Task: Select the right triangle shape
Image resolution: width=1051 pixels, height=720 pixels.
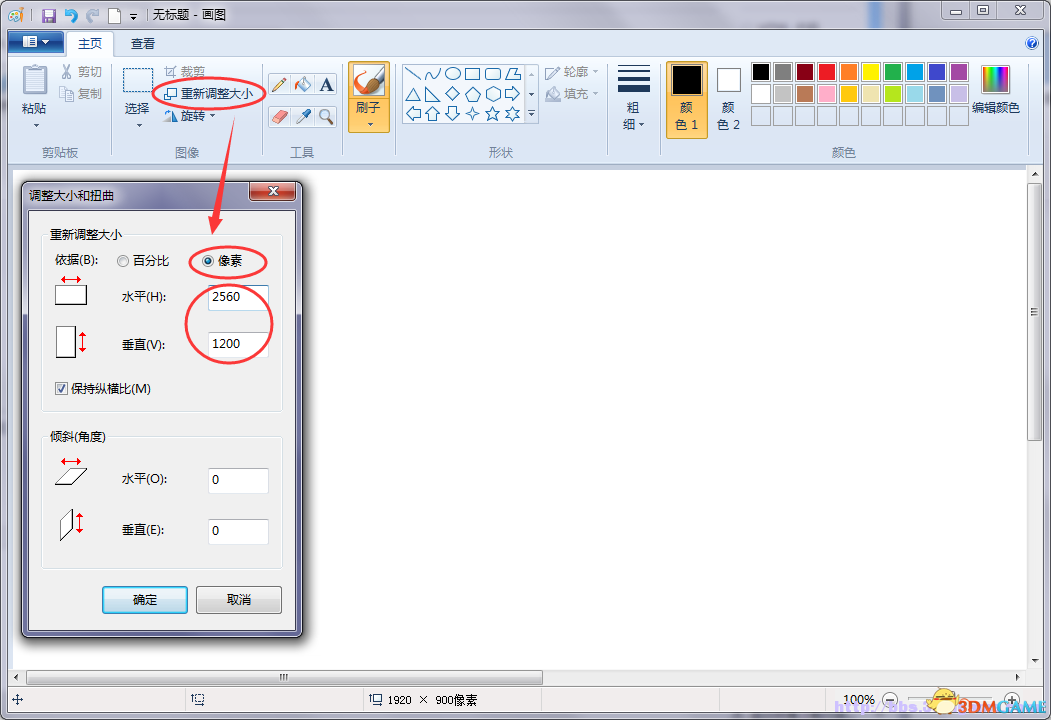Action: pyautogui.click(x=433, y=94)
